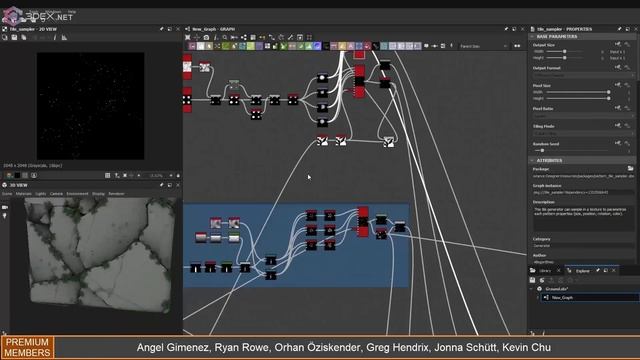Switch to the Explorer tab
Screen dimensions: 640x360
click(582, 271)
